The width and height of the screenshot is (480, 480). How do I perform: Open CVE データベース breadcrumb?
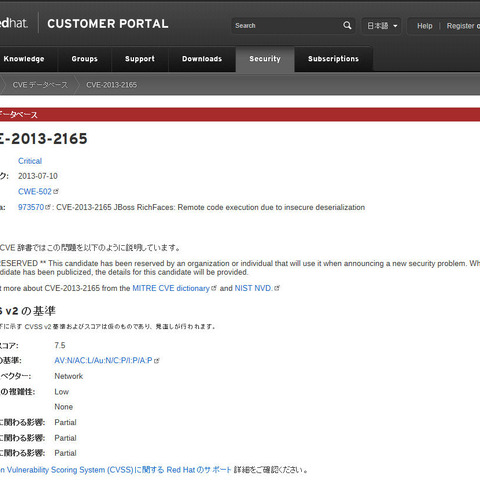coord(40,85)
